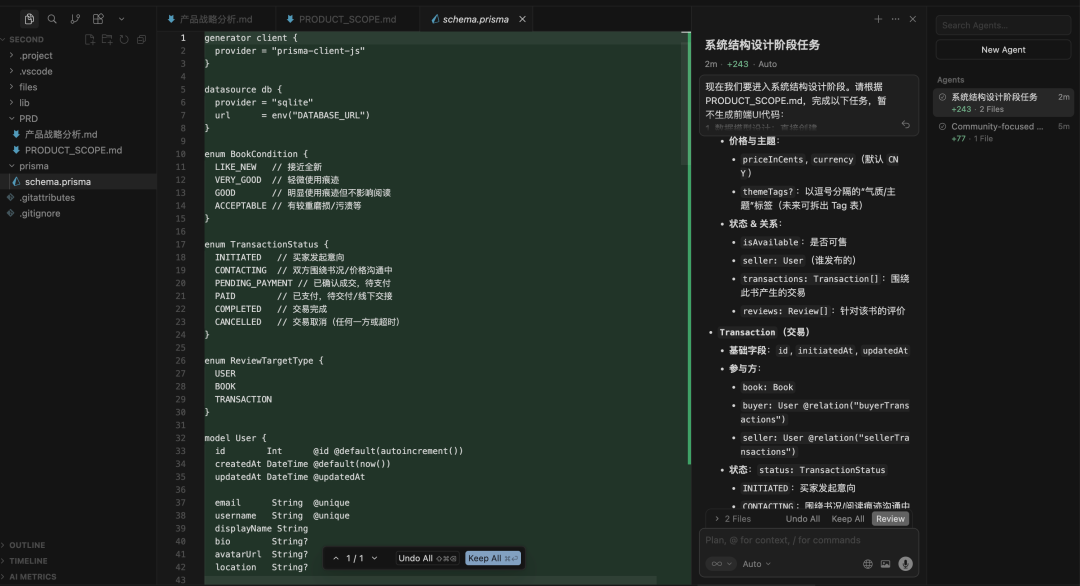Click the New File icon in explorer
The image size is (1080, 586).
click(90, 40)
